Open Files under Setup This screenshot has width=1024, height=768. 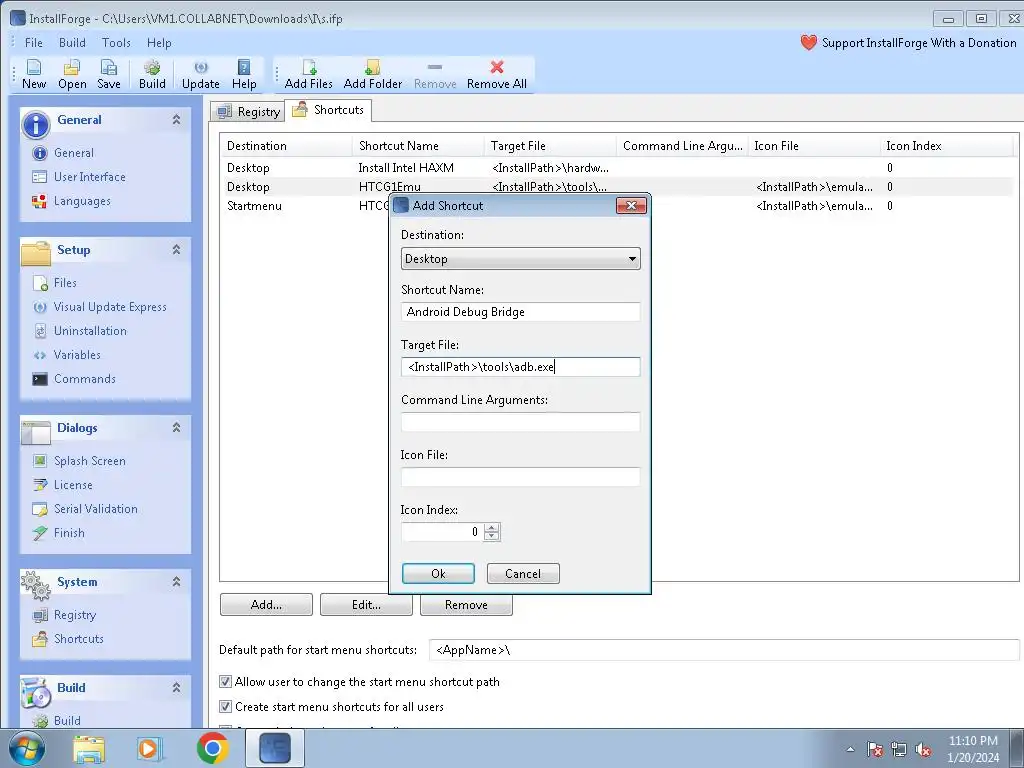coord(65,283)
